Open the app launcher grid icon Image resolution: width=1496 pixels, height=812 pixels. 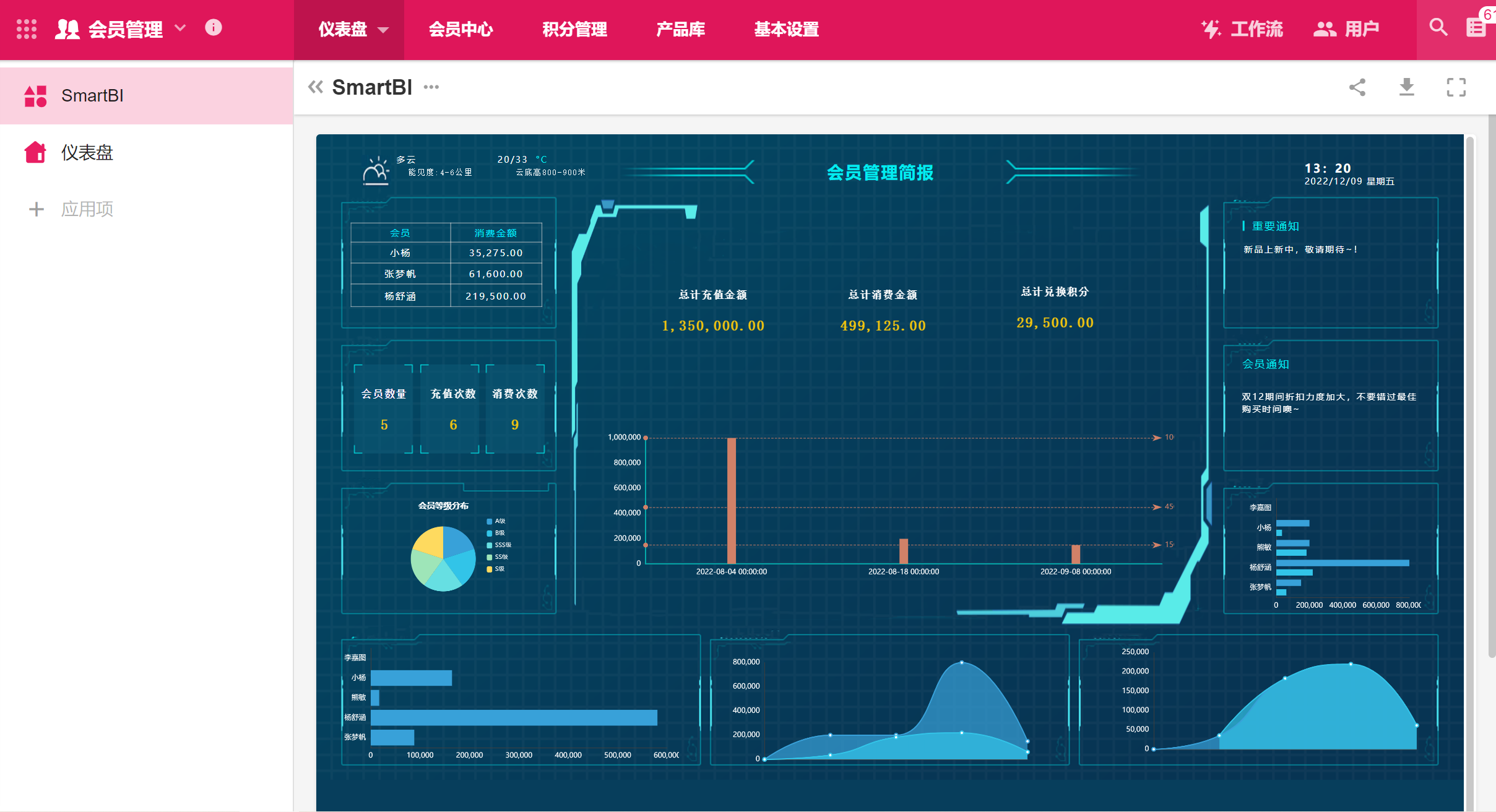(x=27, y=29)
